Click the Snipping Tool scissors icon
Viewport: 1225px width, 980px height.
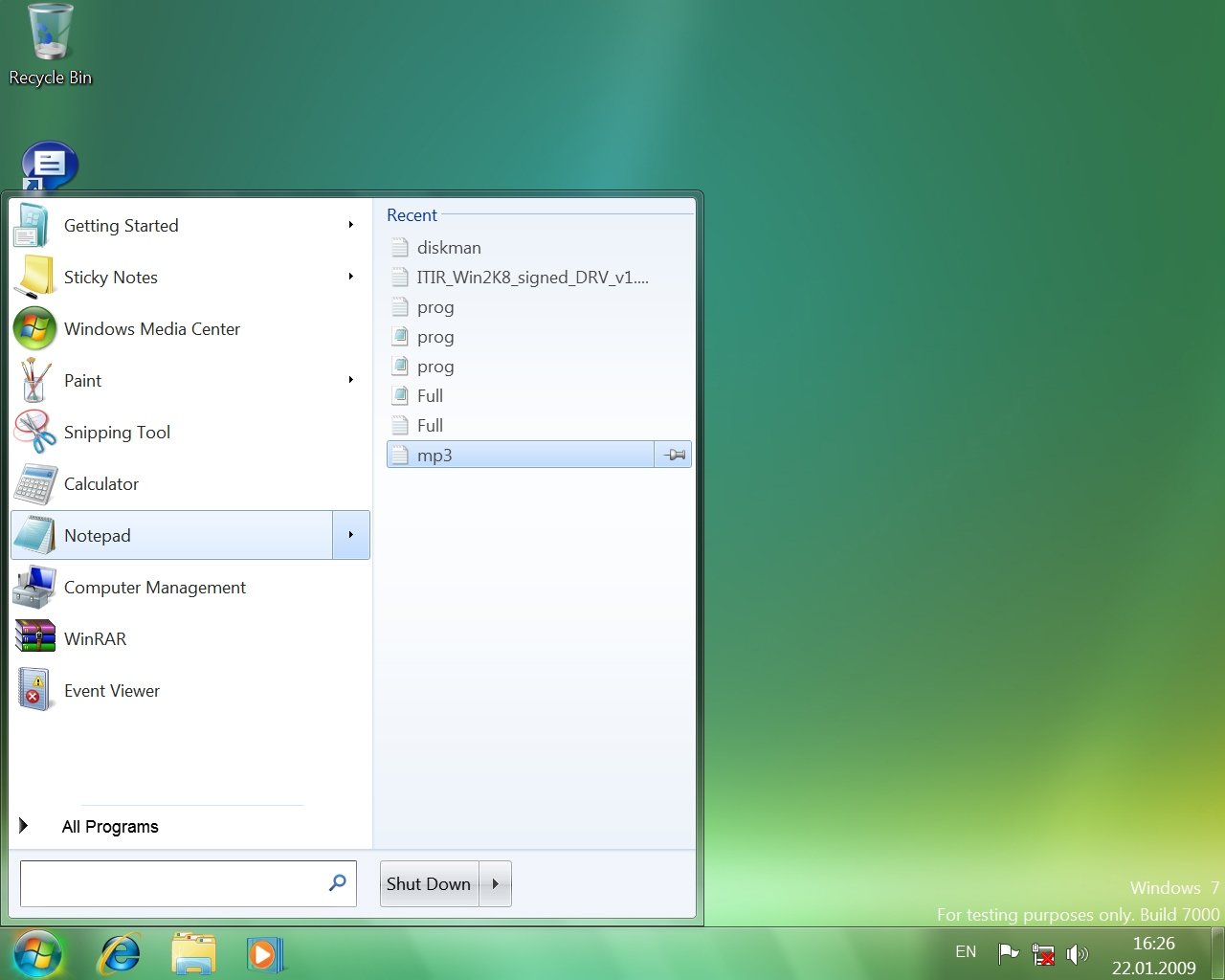[x=34, y=433]
